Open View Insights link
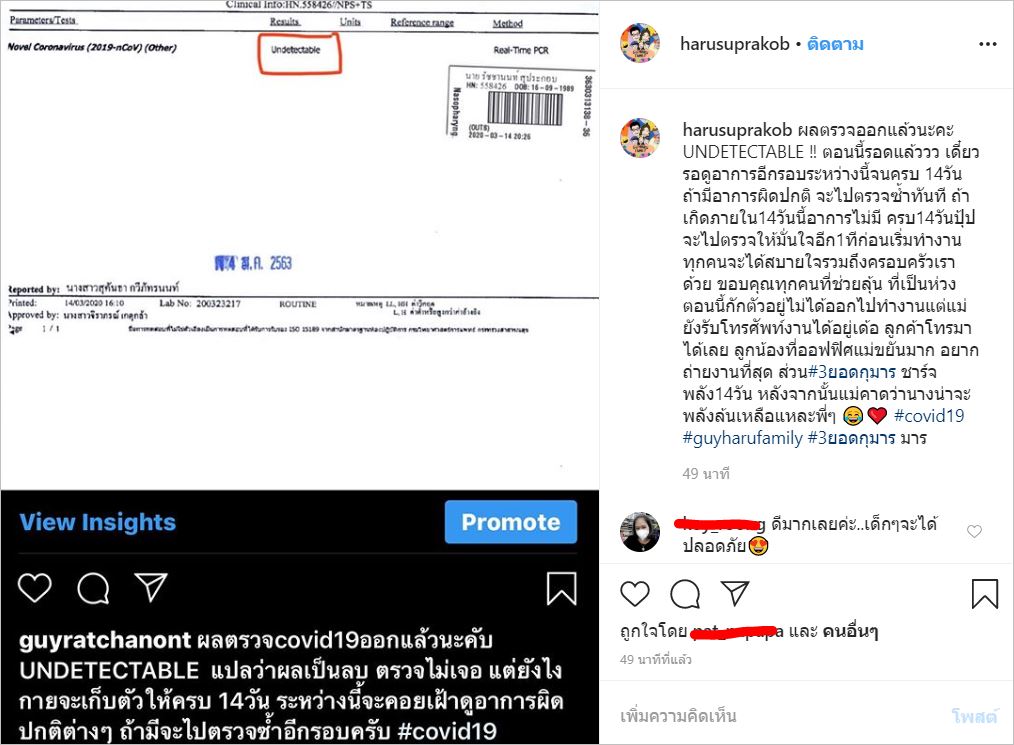This screenshot has height=745, width=1014. point(98,522)
